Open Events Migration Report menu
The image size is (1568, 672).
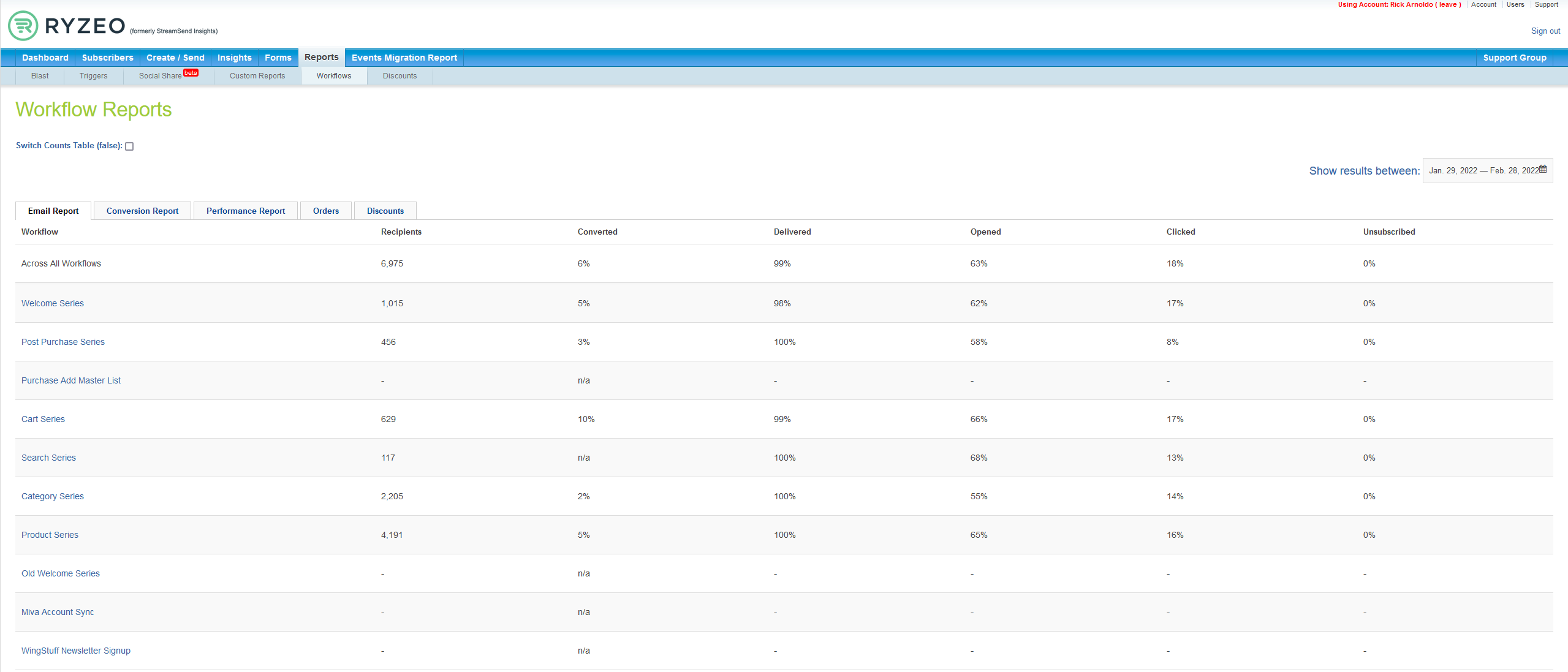[x=404, y=58]
